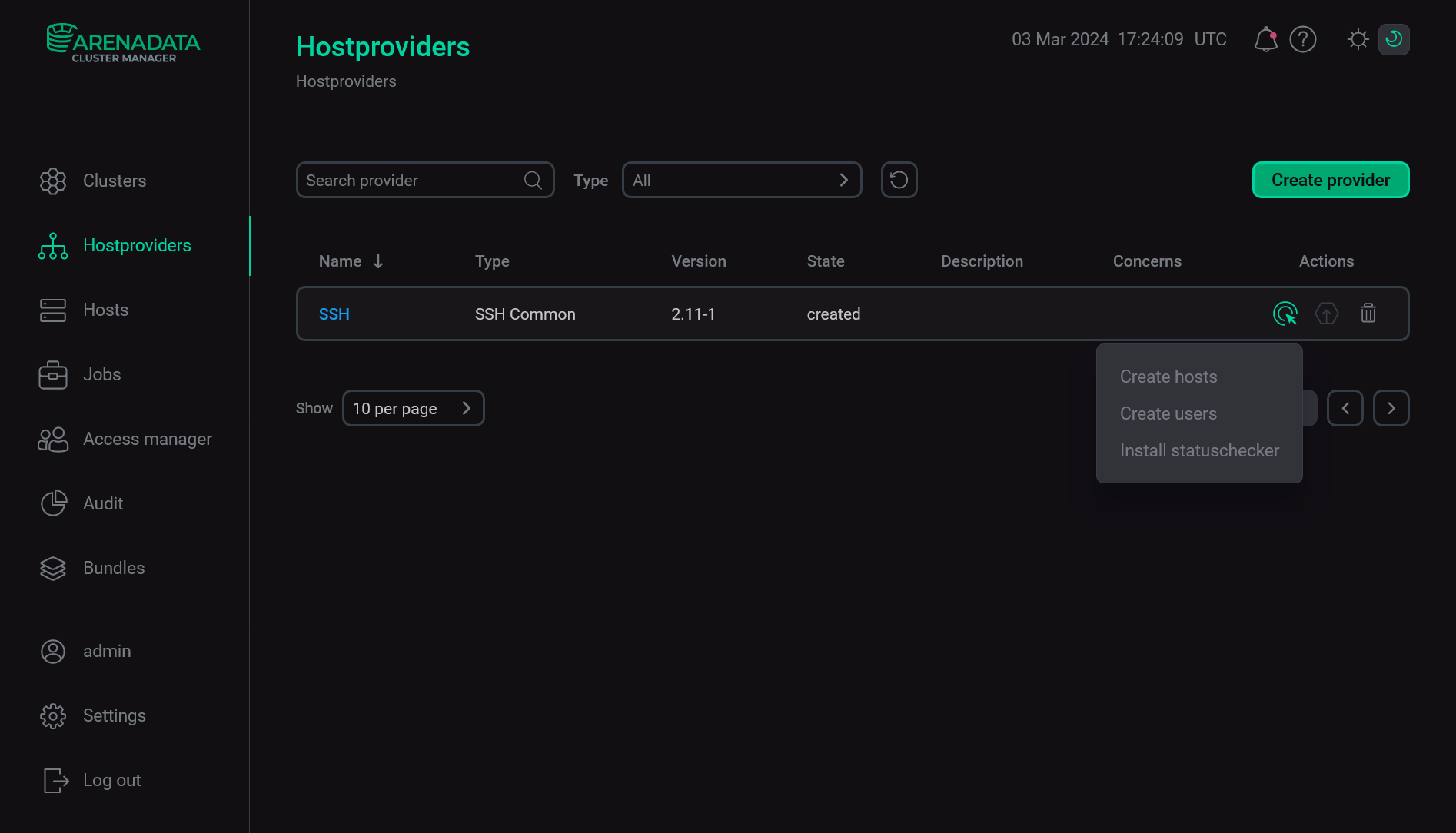Open the per-page count selector
The image size is (1456, 833).
(x=413, y=408)
